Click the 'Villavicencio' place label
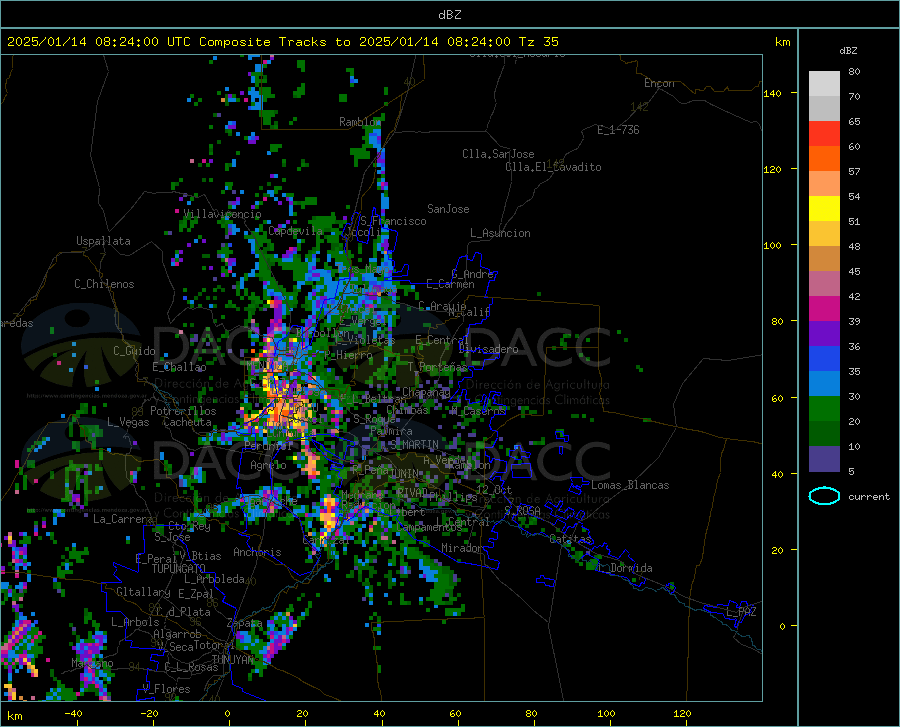 pos(222,214)
